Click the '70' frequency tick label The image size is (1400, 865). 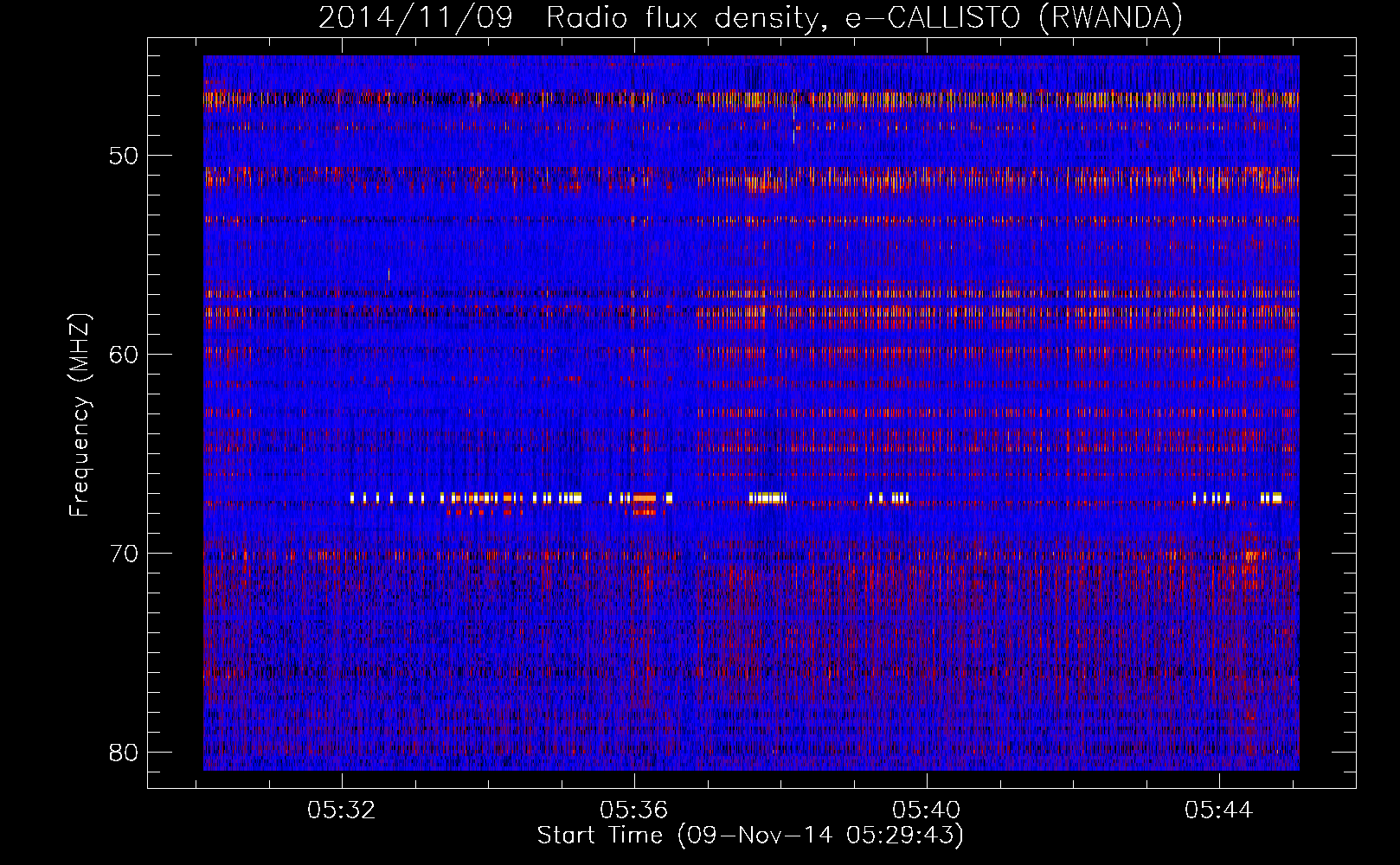[124, 554]
